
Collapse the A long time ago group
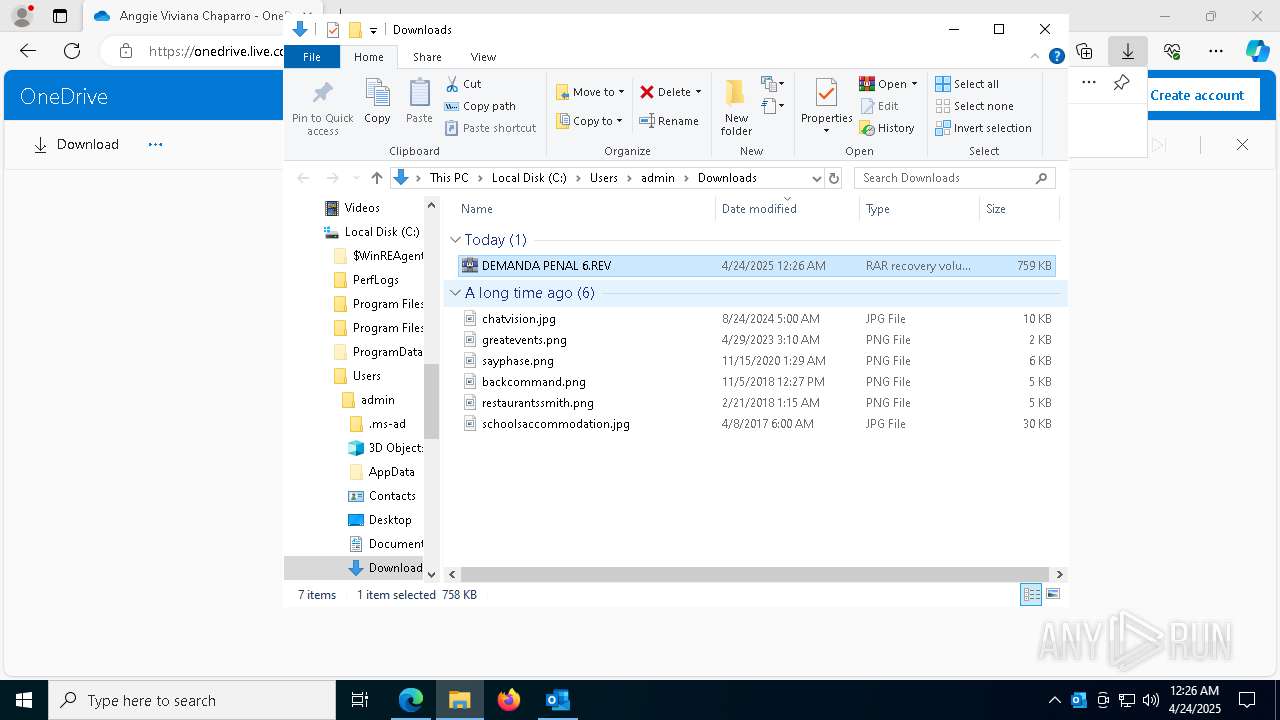[455, 293]
